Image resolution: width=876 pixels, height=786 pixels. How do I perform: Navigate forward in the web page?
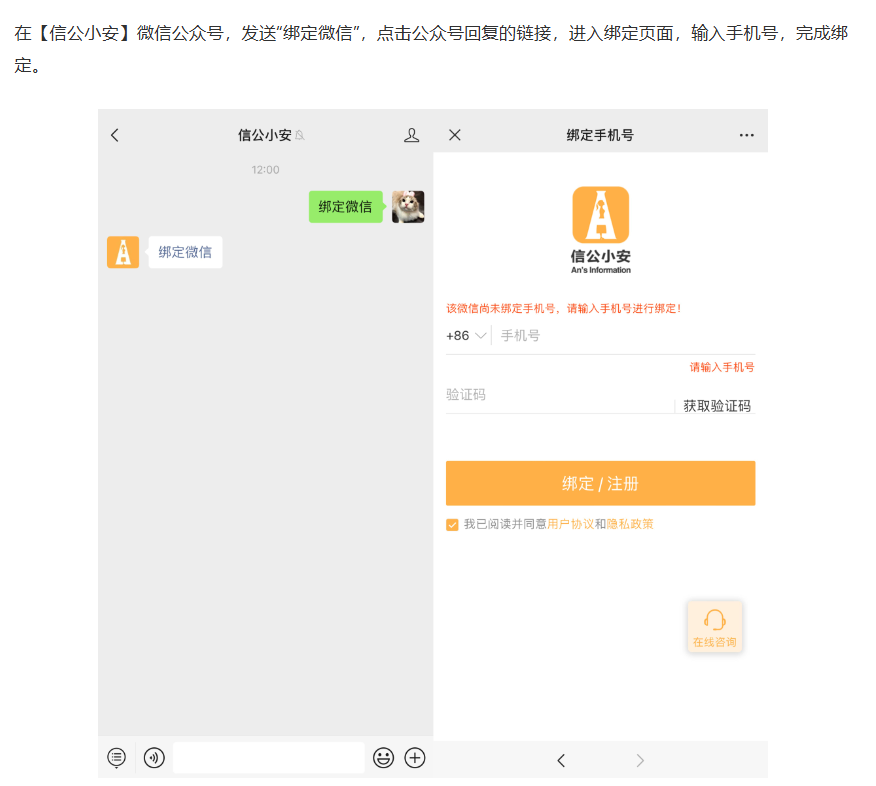[640, 760]
